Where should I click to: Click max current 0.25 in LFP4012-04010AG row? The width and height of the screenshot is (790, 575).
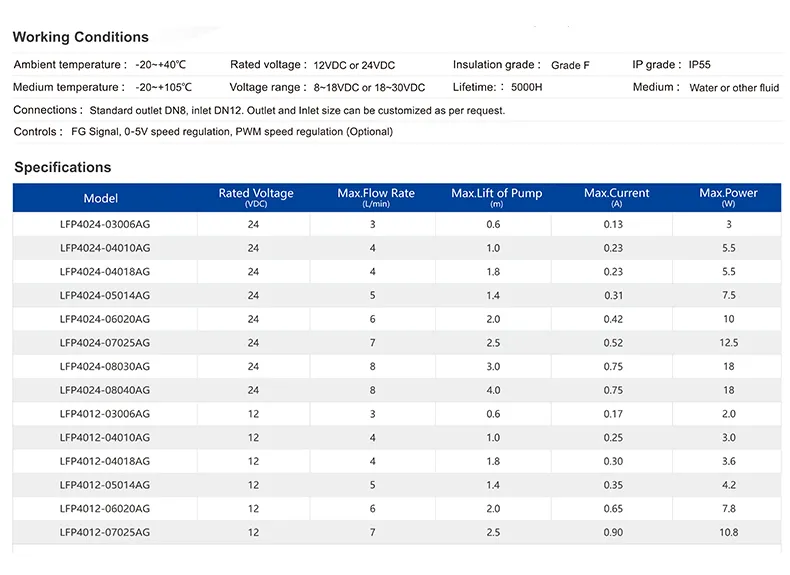click(x=613, y=437)
